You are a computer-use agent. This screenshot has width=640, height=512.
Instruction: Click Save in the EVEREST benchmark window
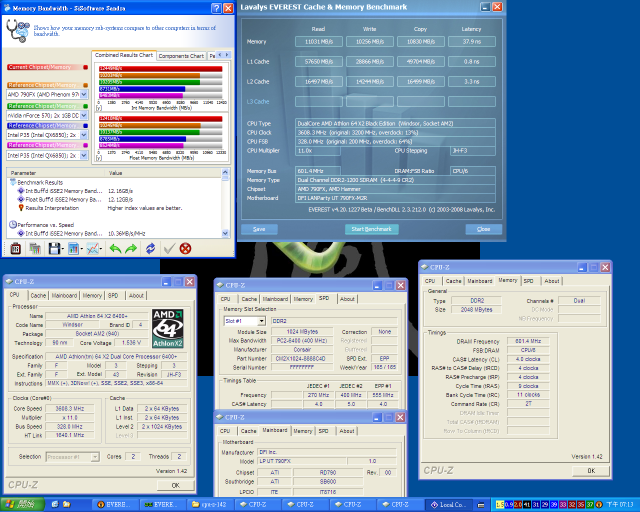point(259,229)
